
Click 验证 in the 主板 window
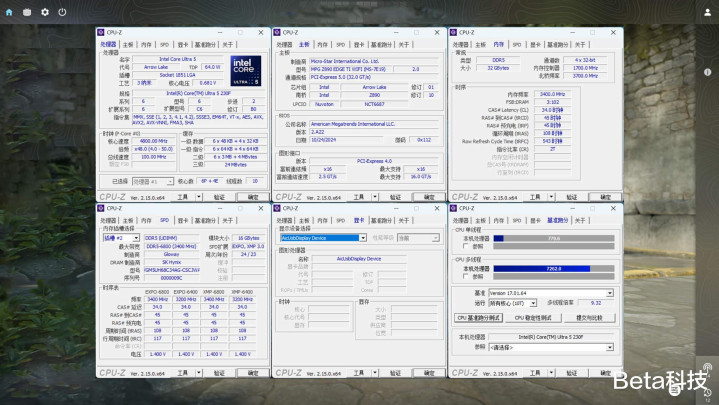(x=395, y=197)
